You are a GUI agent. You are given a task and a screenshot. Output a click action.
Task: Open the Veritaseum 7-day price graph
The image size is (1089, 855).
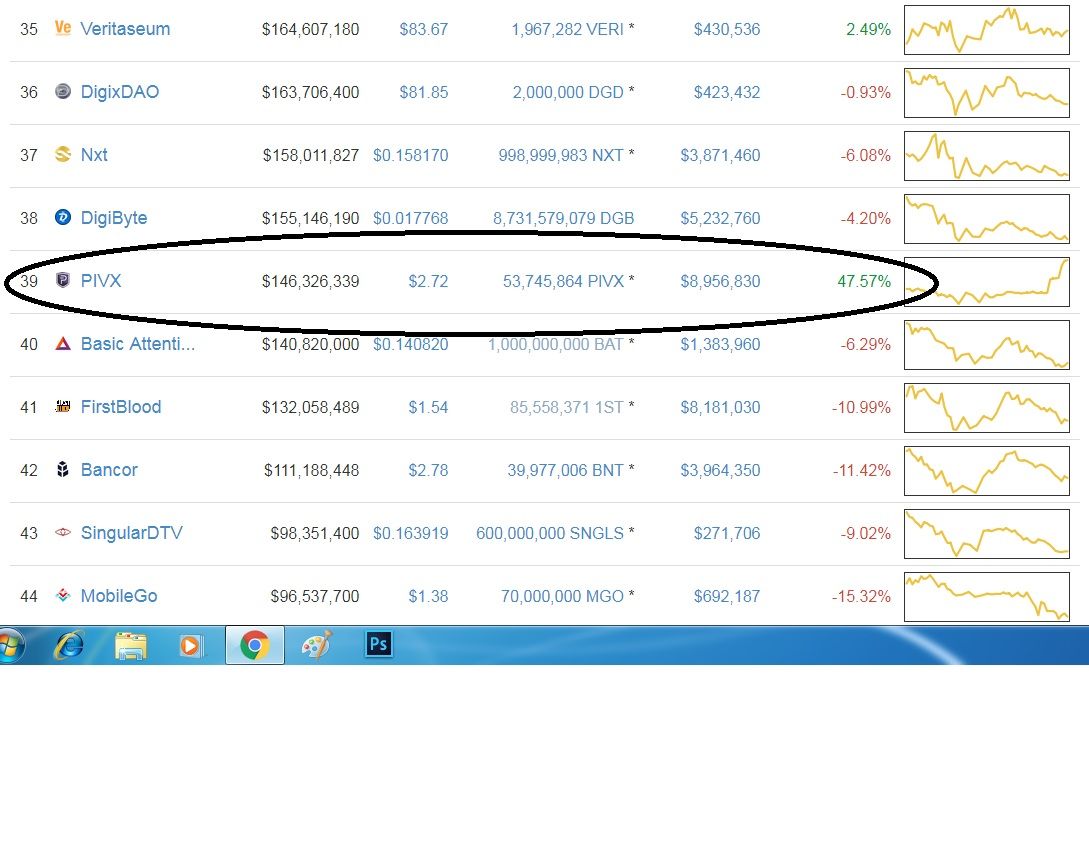(987, 30)
